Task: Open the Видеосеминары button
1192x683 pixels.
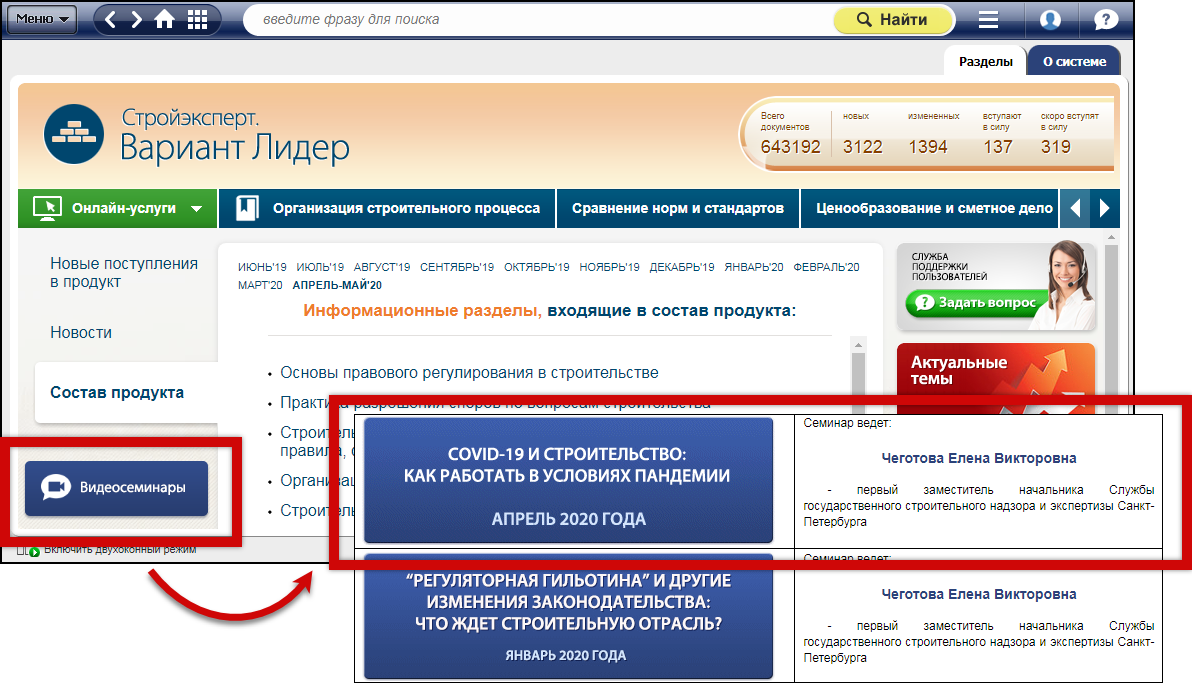Action: (116, 488)
